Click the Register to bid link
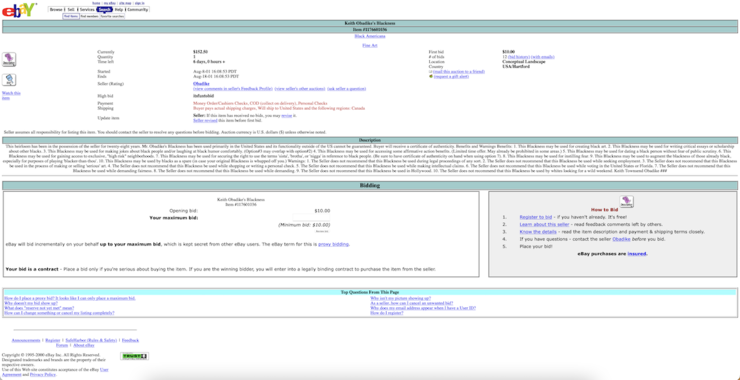The height and width of the screenshot is (380, 740). pos(536,217)
